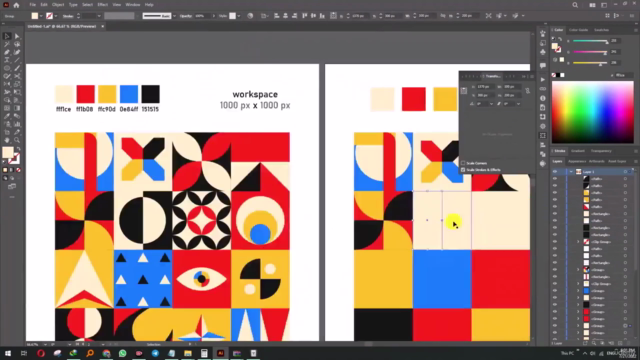Open the fill color dropdown in control bar
The width and height of the screenshot is (640, 360).
(x=41, y=16)
